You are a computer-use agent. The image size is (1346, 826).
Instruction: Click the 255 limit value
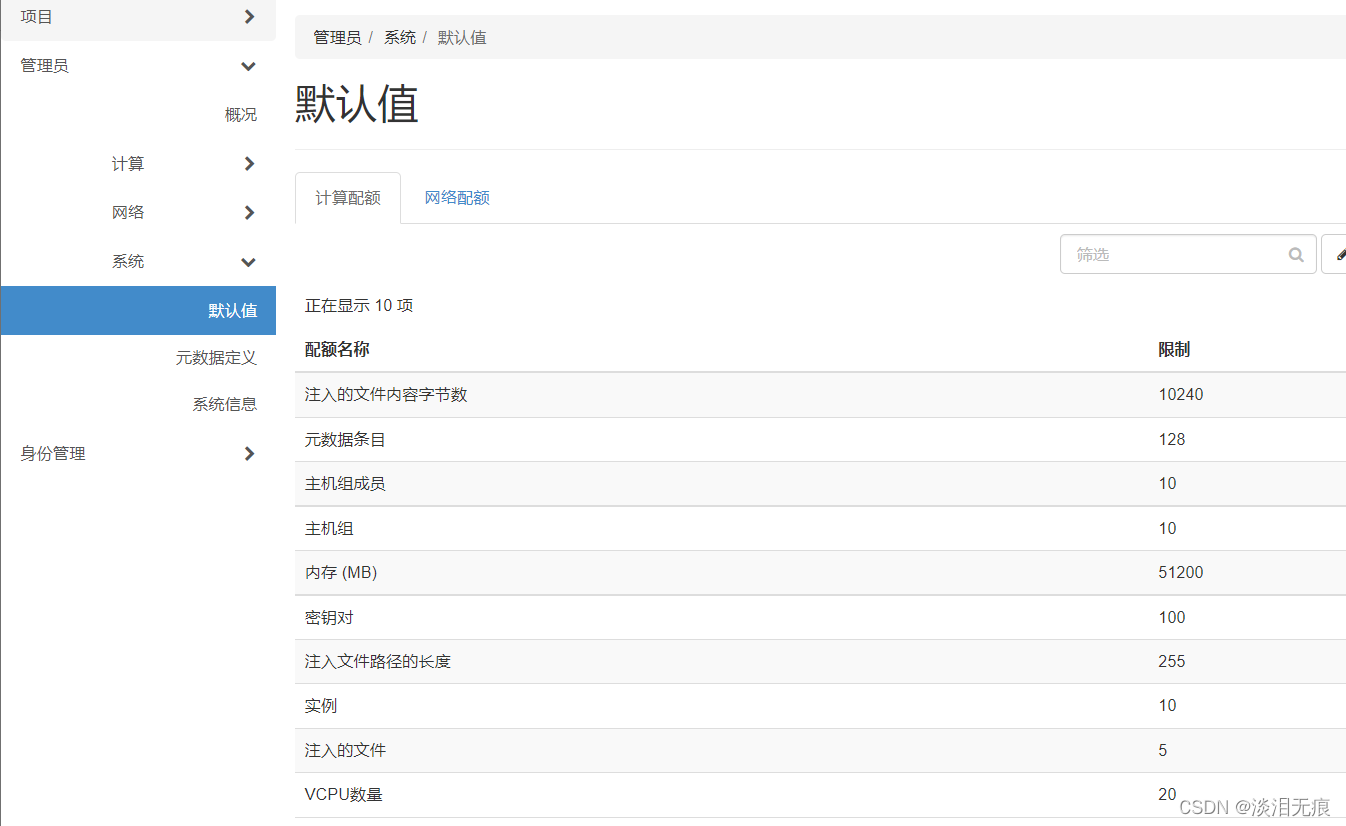click(x=1172, y=661)
